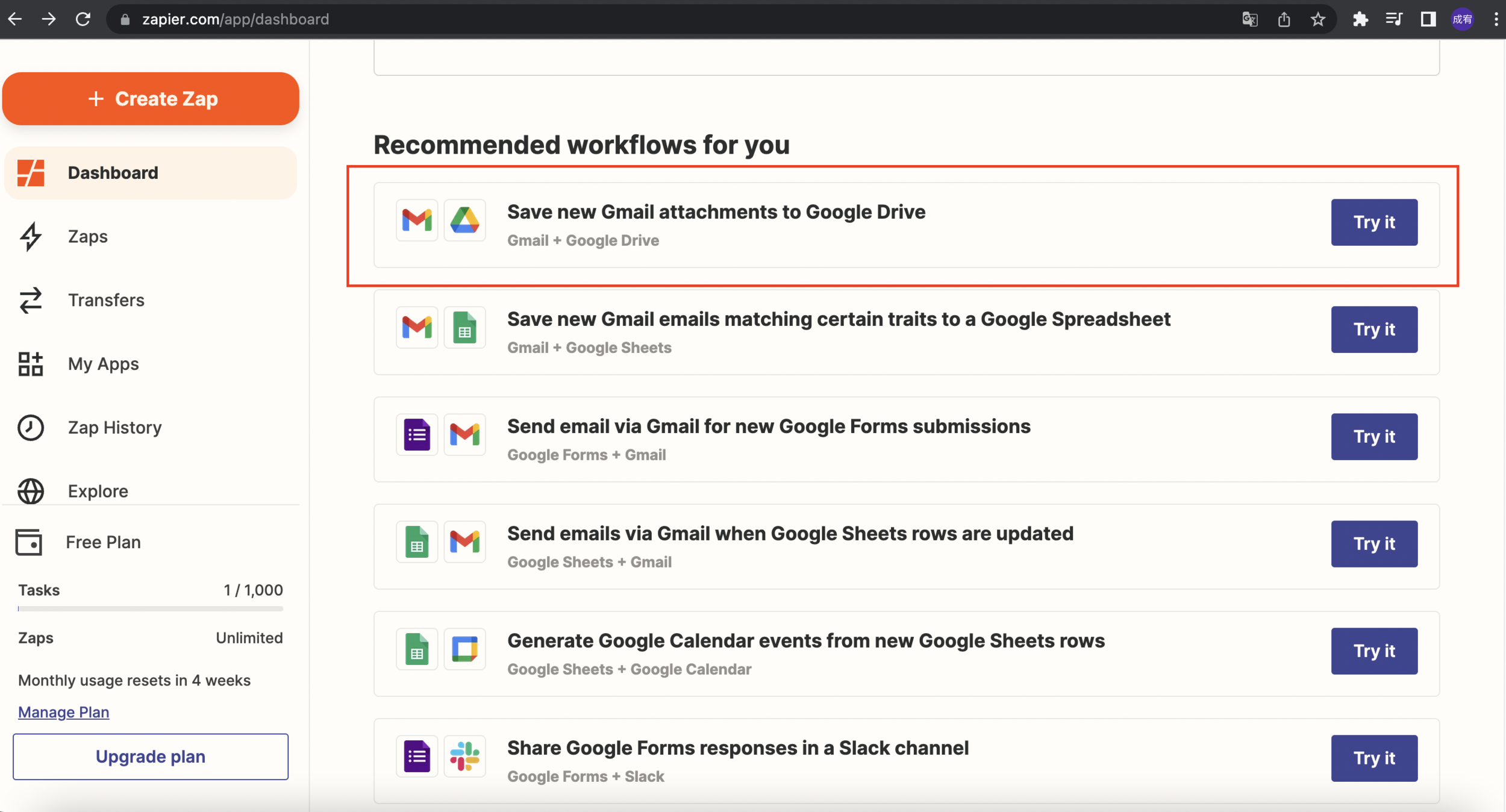
Task: Click the Google Calendar icon in workflow list
Action: 464,649
